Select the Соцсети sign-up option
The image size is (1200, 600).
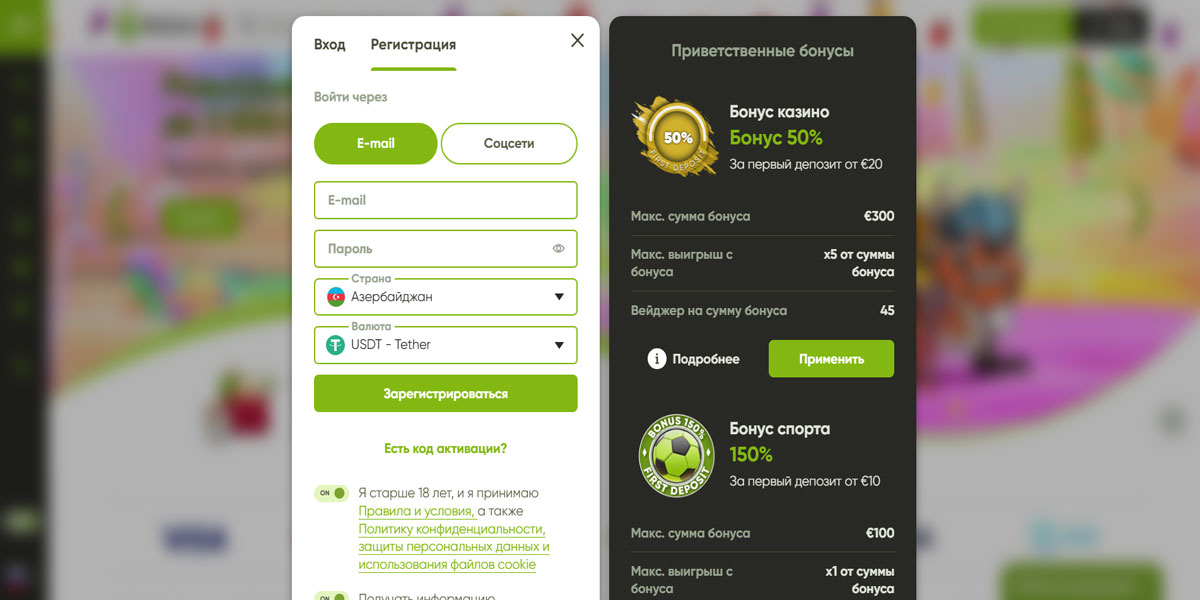pos(509,143)
